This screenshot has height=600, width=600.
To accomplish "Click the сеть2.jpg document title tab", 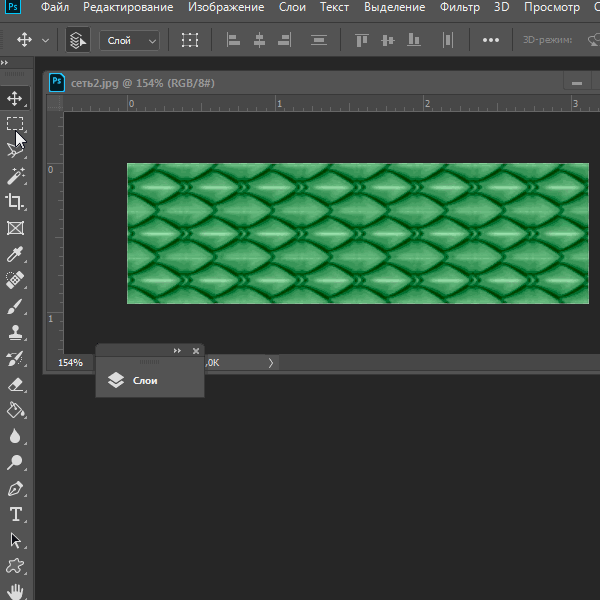I will pyautogui.click(x=142, y=83).
